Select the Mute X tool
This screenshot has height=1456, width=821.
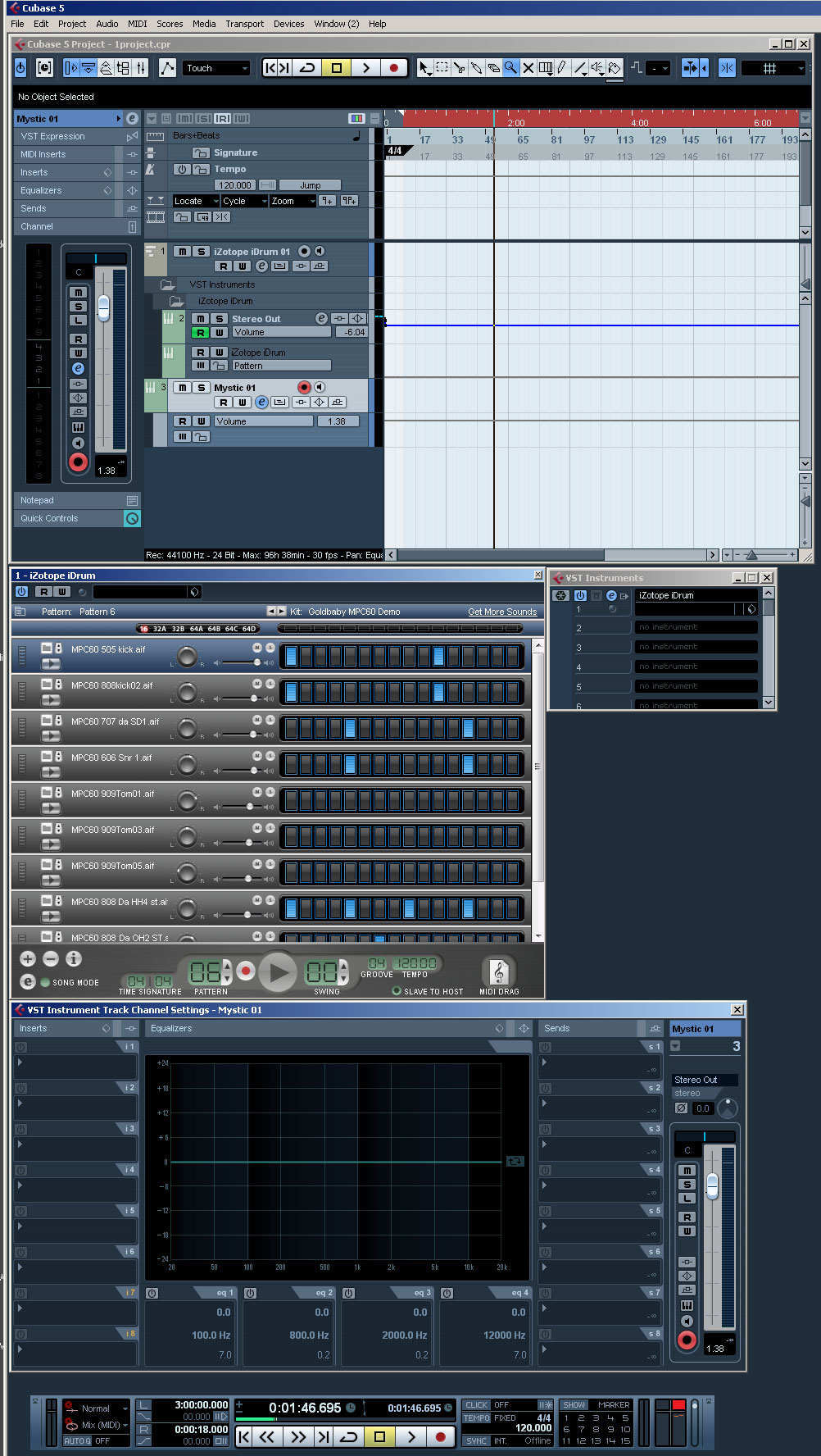point(528,68)
